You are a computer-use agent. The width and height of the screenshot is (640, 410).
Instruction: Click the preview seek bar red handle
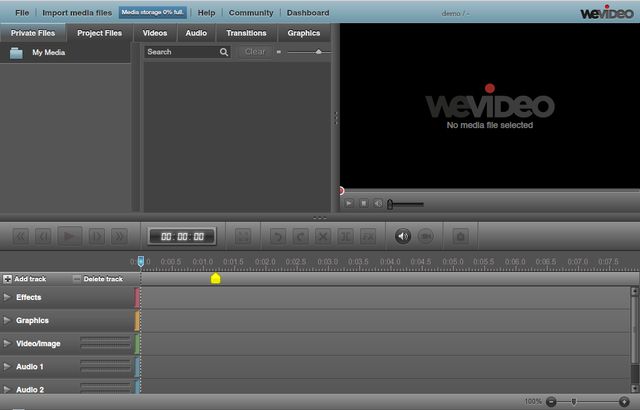click(342, 191)
